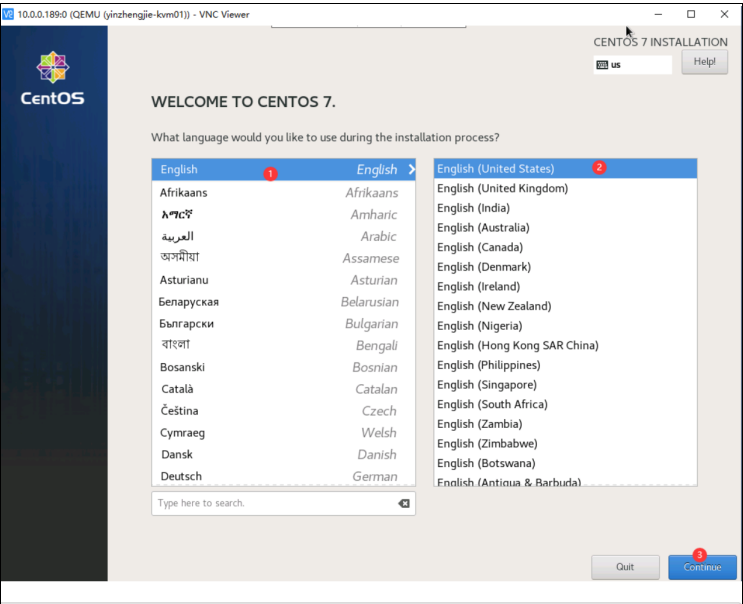Select Čeština language row
Screen dimensions: 743x604
283,411
